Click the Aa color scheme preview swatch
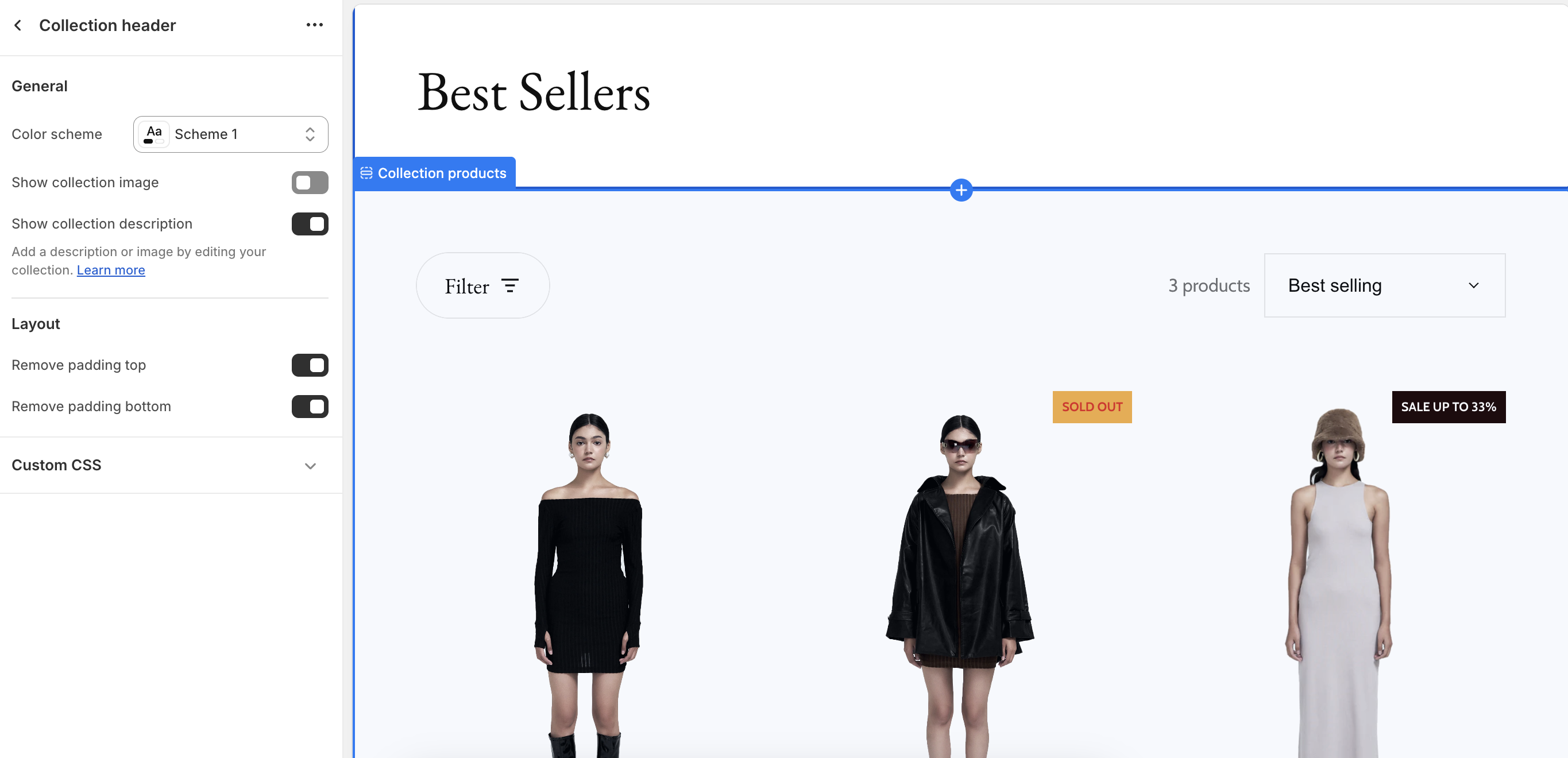The height and width of the screenshot is (758, 1568). [x=153, y=134]
